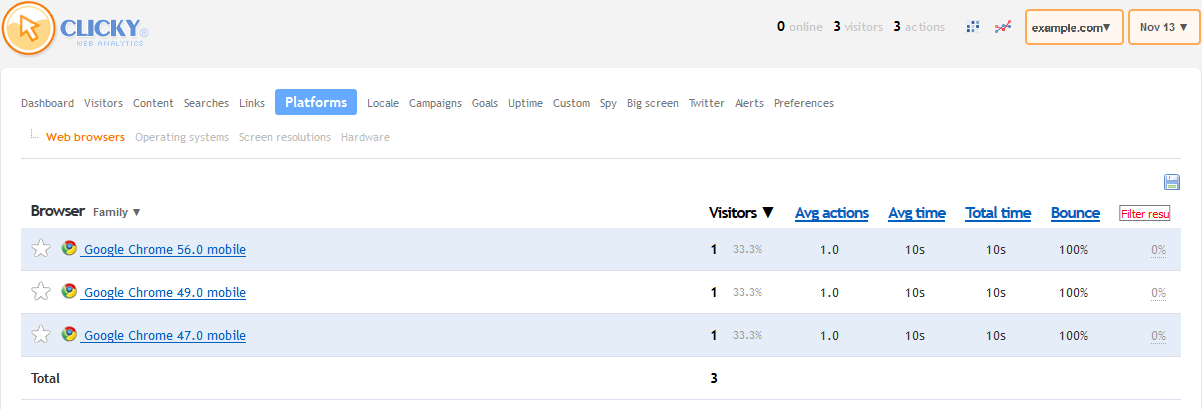Open the example.com site dropdown

(1073, 28)
